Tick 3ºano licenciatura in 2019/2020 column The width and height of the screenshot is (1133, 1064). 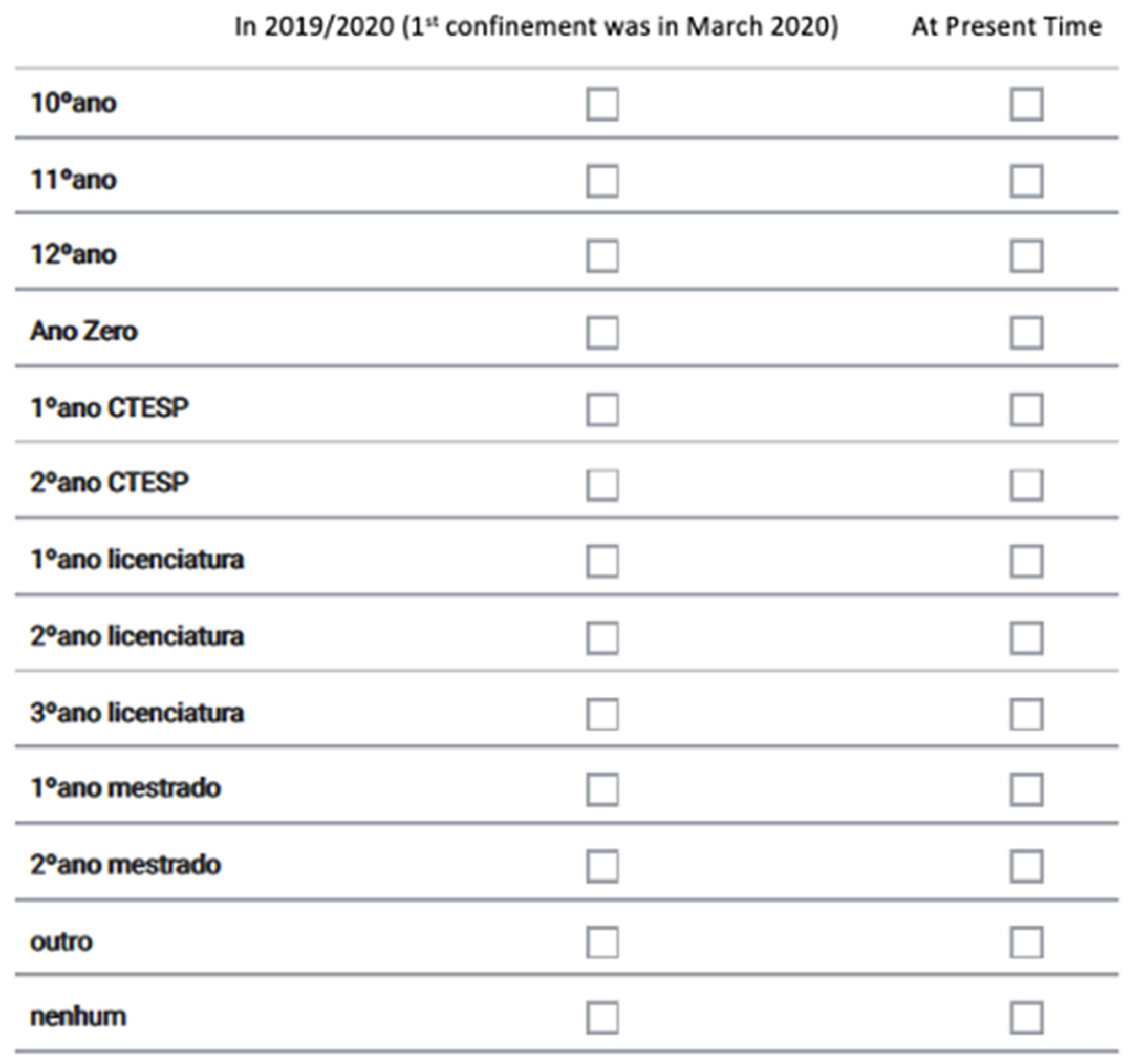[x=602, y=714]
